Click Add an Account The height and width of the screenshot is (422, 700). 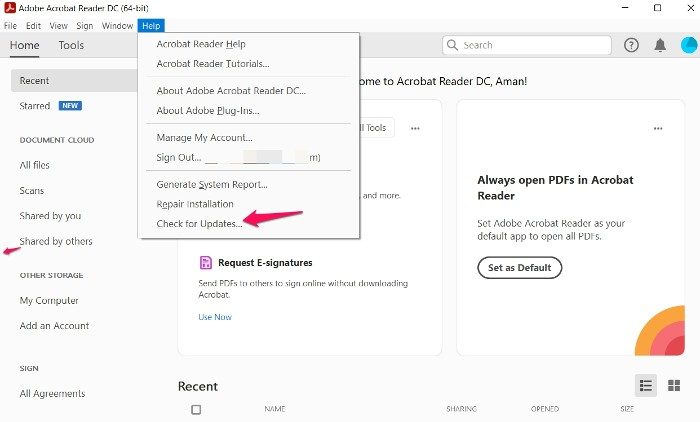click(54, 326)
